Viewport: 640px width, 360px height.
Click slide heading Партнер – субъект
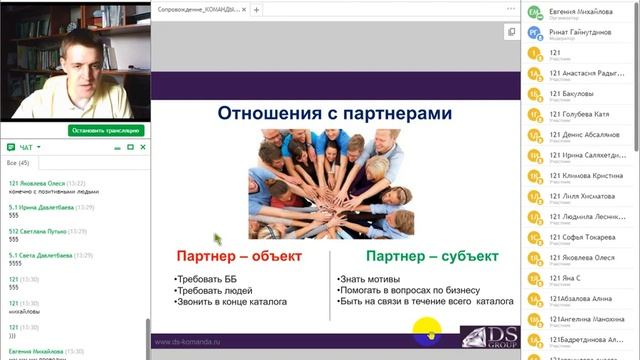pyautogui.click(x=432, y=256)
